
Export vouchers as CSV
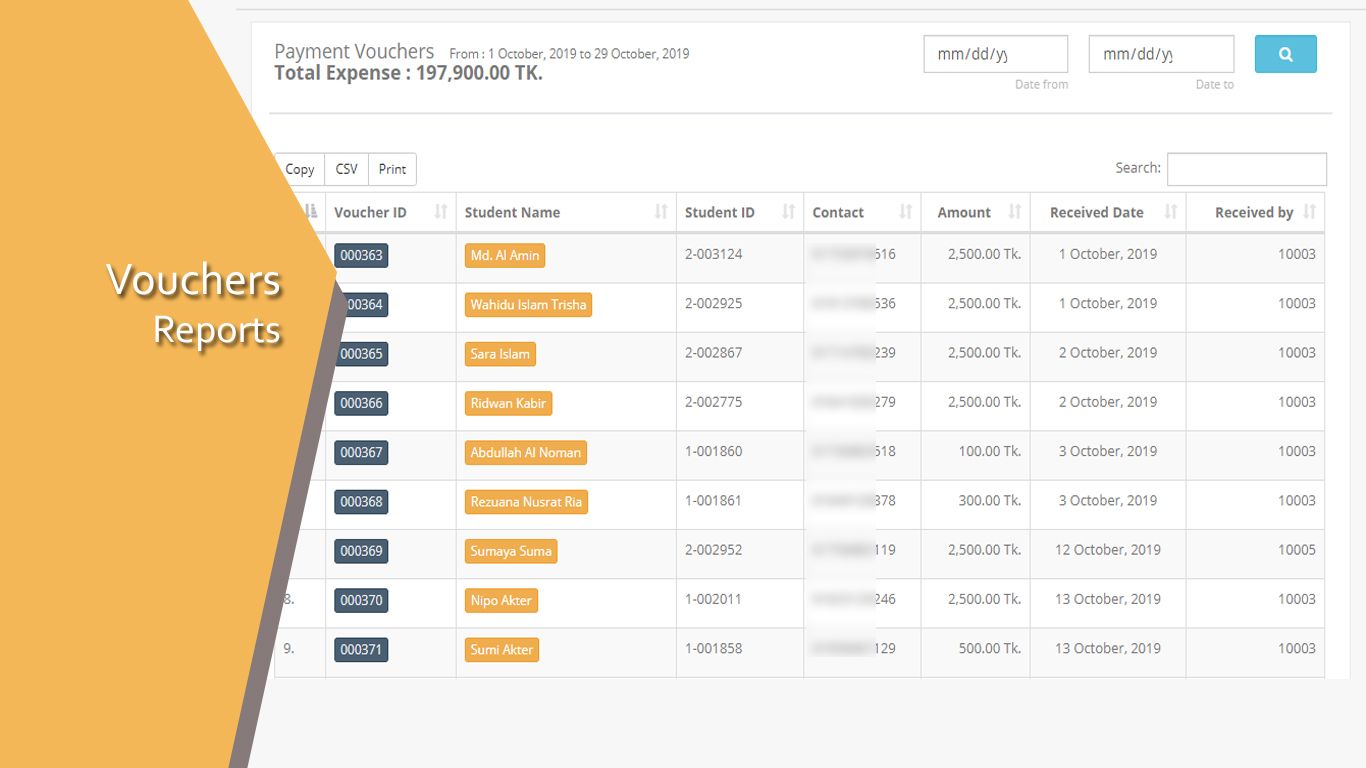coord(346,169)
